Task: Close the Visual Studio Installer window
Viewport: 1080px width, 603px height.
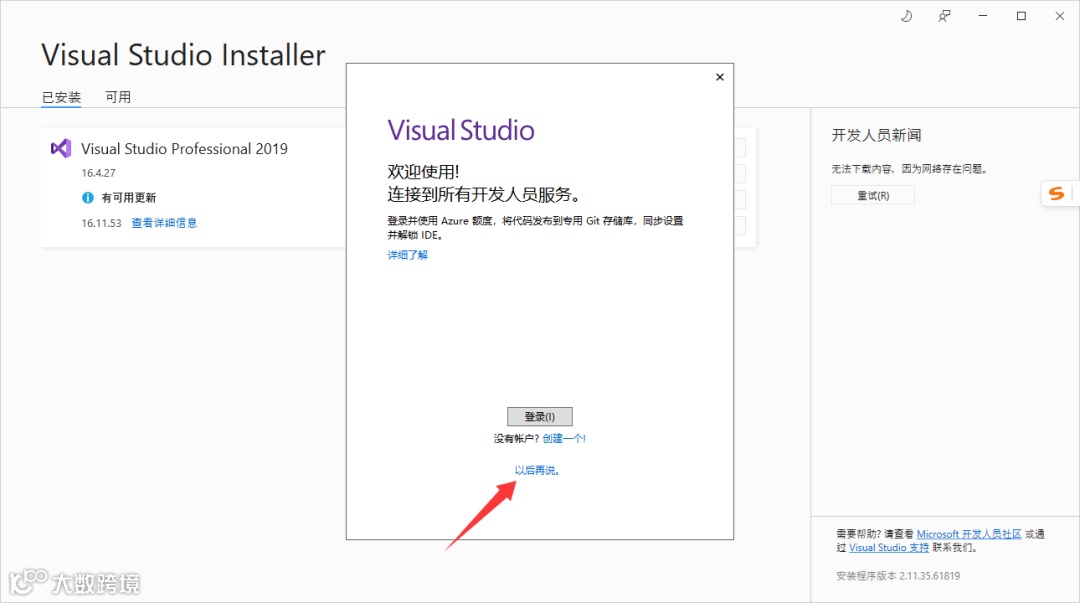Action: pos(1059,16)
